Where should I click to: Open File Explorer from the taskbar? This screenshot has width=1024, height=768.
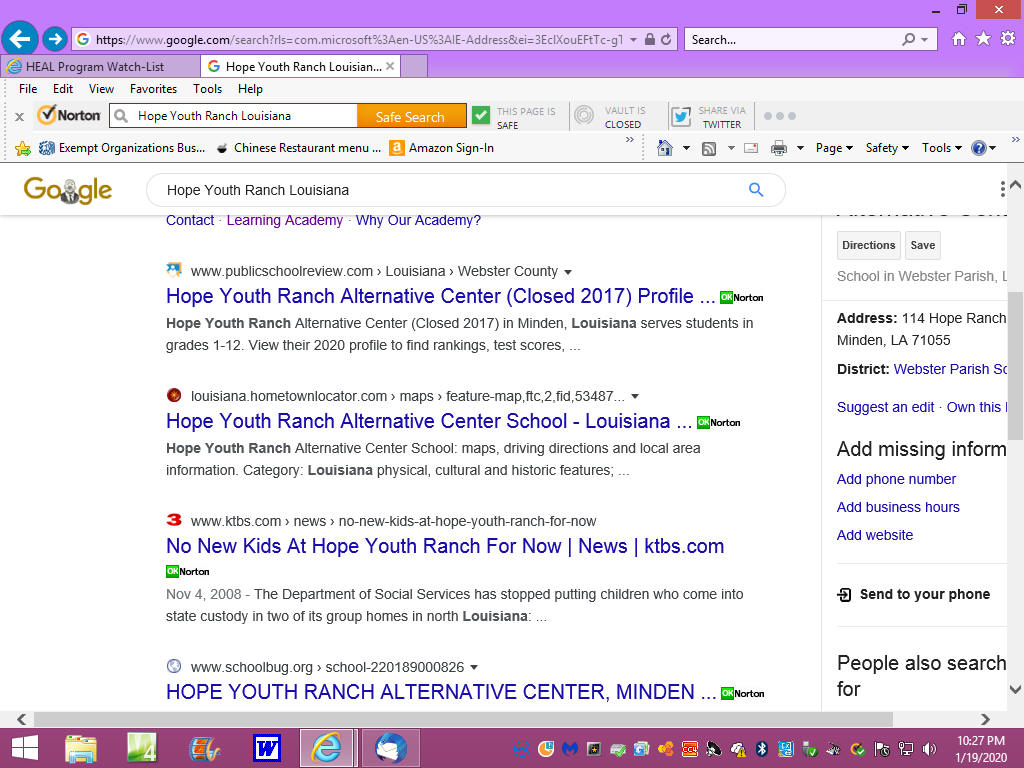coord(81,748)
